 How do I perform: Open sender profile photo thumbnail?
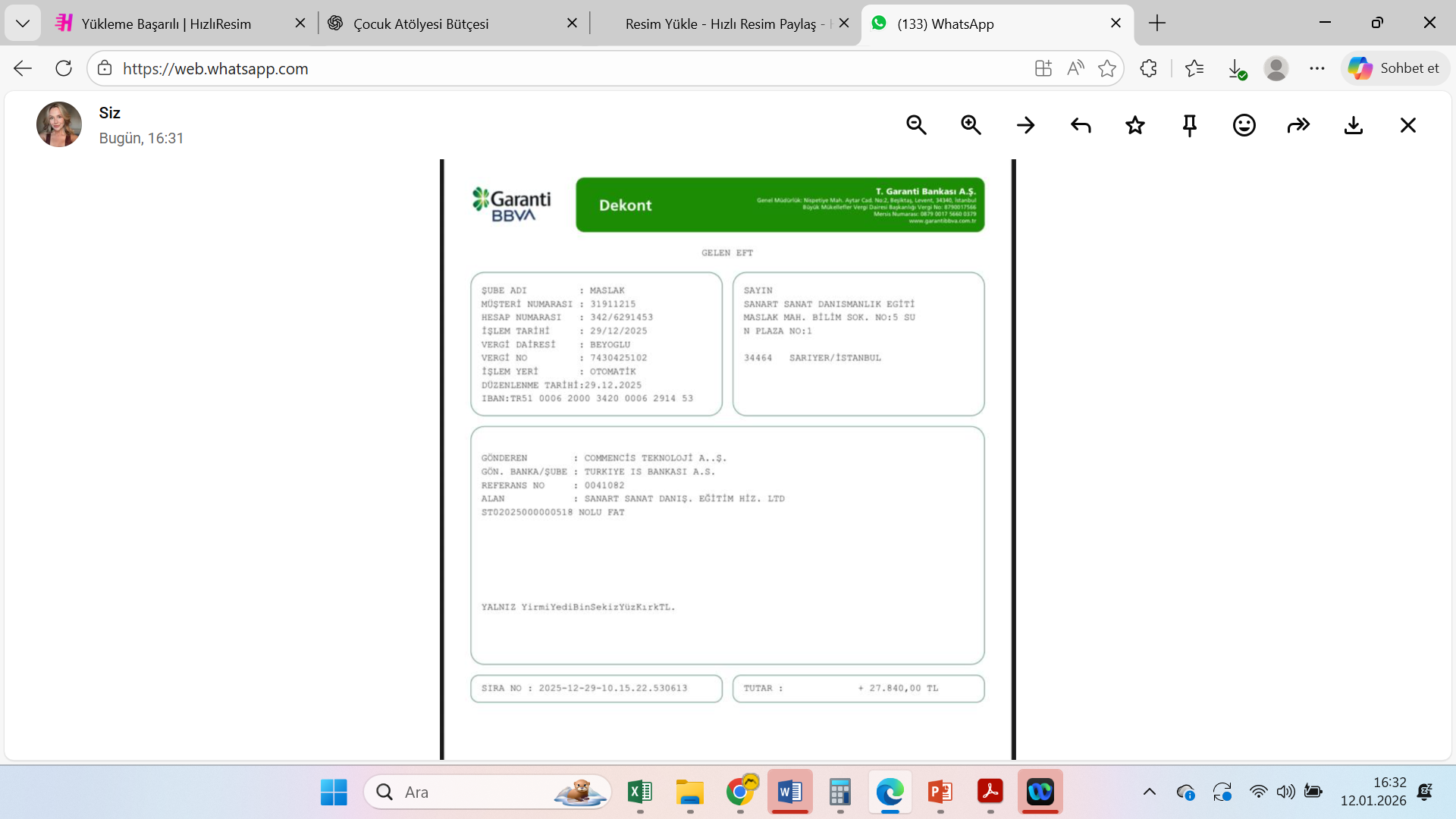59,124
